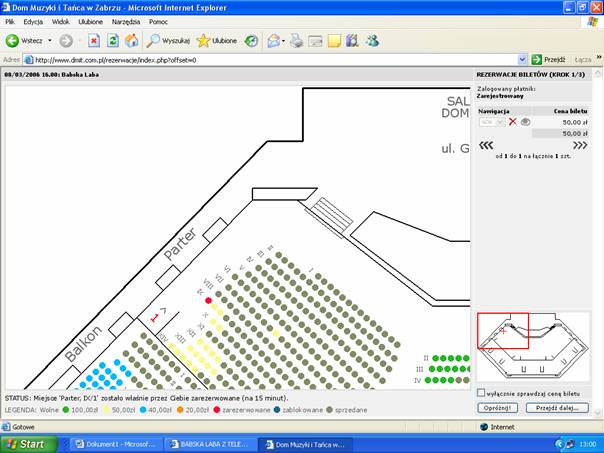Toggle 'wyłącznie sprawdzaj cenę biletu' checkbox
Screen dimensions: 604x453
(482, 393)
